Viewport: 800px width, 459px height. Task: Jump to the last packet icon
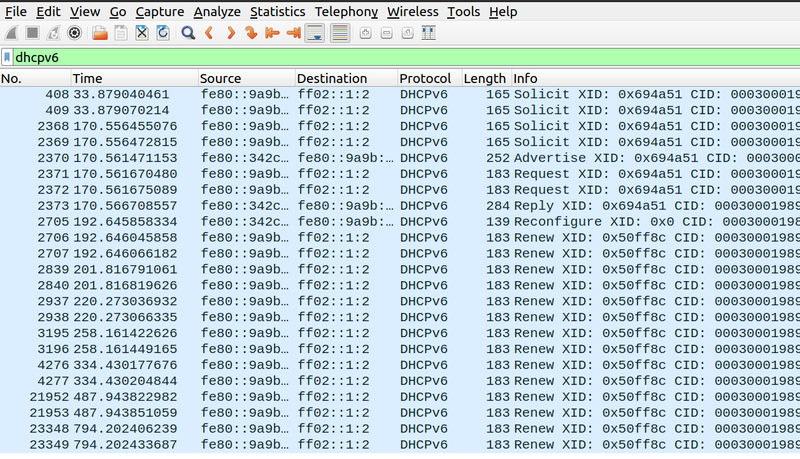pos(293,33)
